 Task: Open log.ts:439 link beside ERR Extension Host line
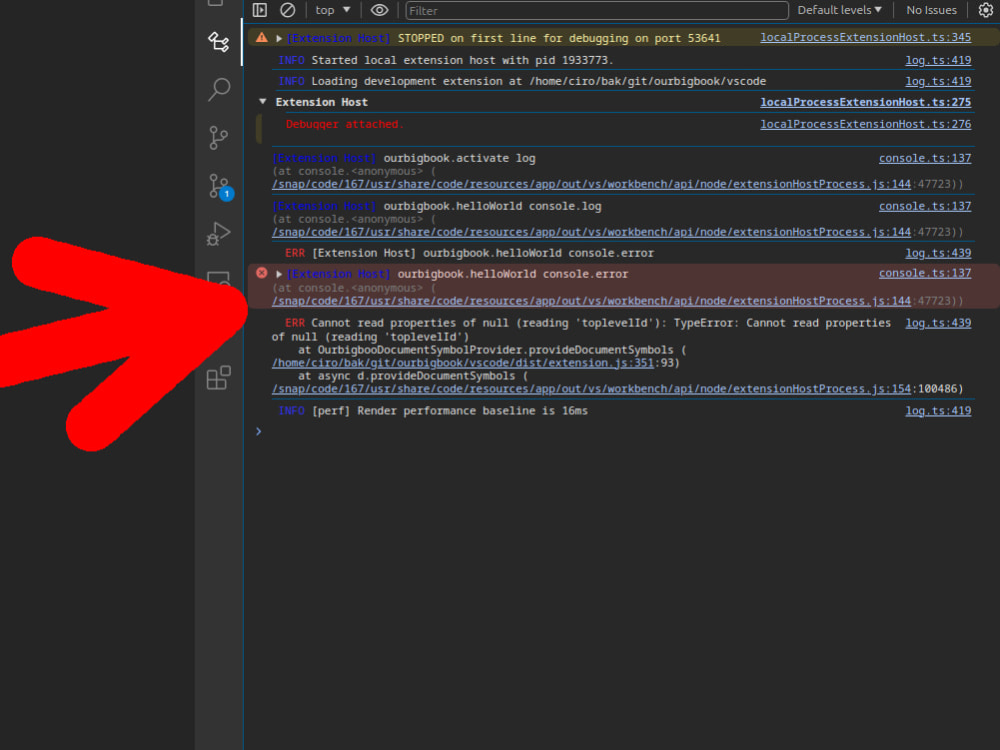coord(938,253)
